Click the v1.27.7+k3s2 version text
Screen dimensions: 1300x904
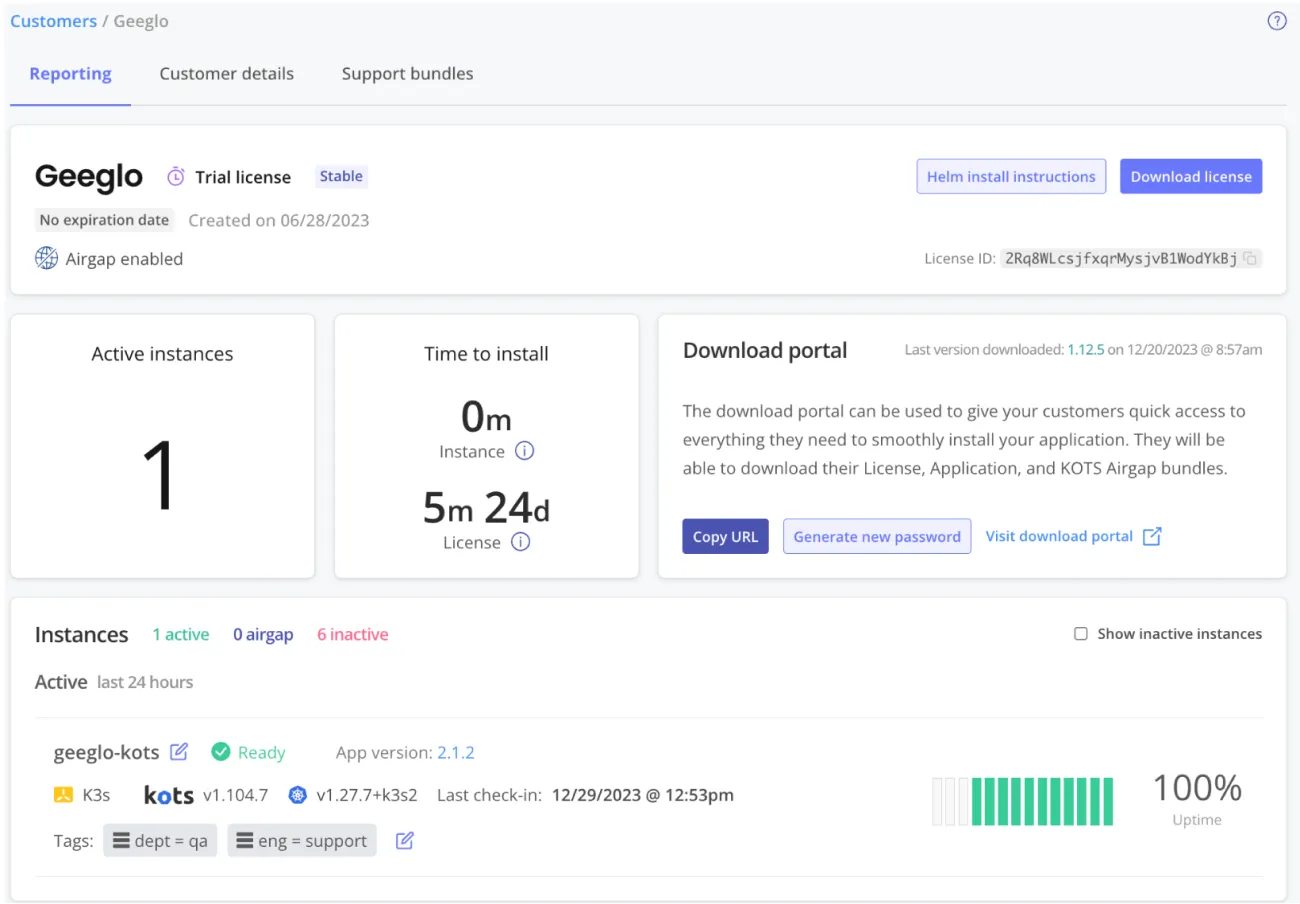(x=367, y=795)
